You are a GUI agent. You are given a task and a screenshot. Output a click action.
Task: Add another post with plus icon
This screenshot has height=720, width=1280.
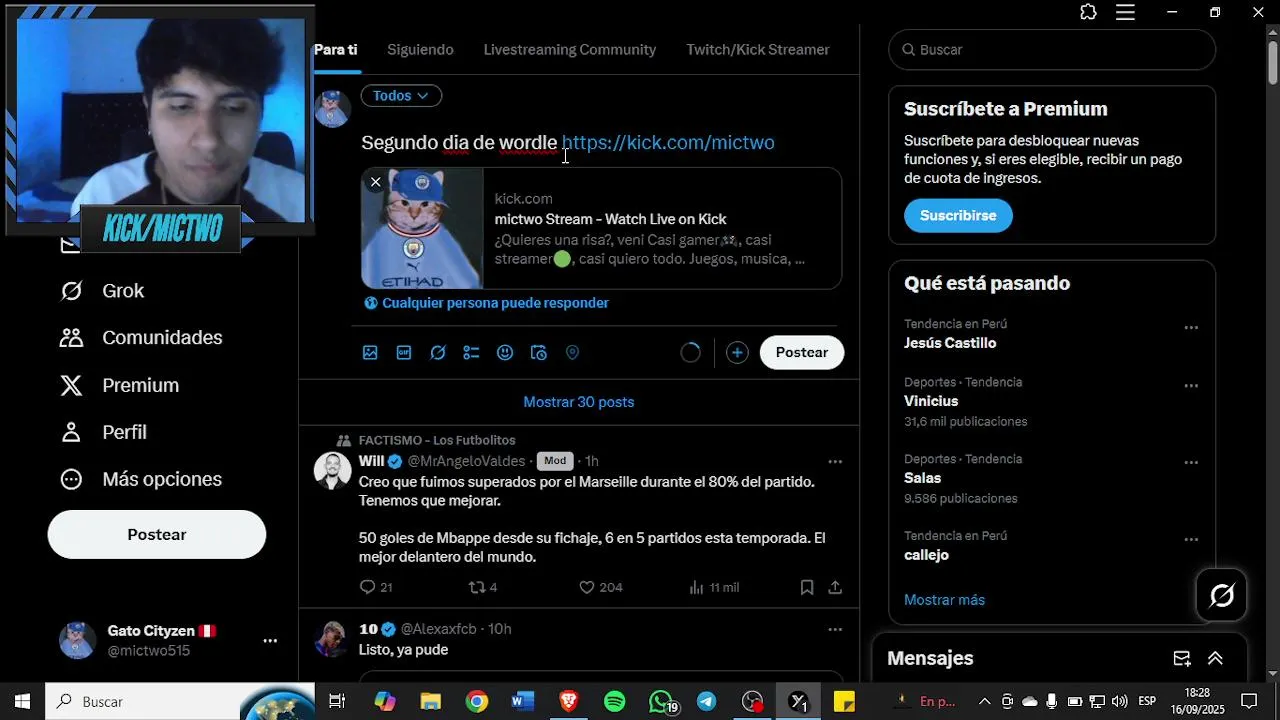click(x=737, y=353)
